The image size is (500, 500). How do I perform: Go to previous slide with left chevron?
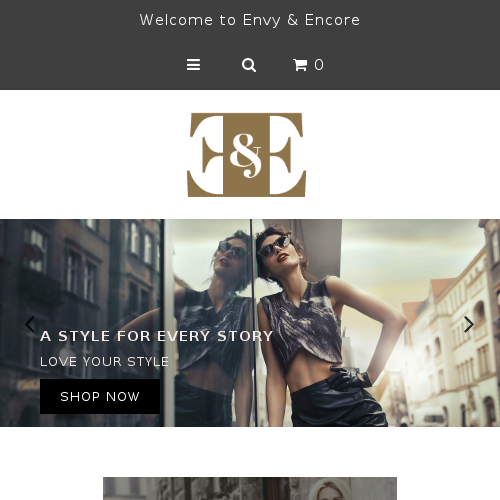click(x=30, y=324)
